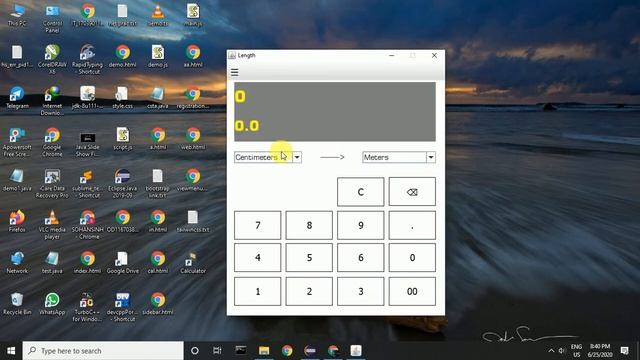This screenshot has height=360, width=640.
Task: Open RapidTyping shortcut on desktop
Action: point(87,60)
